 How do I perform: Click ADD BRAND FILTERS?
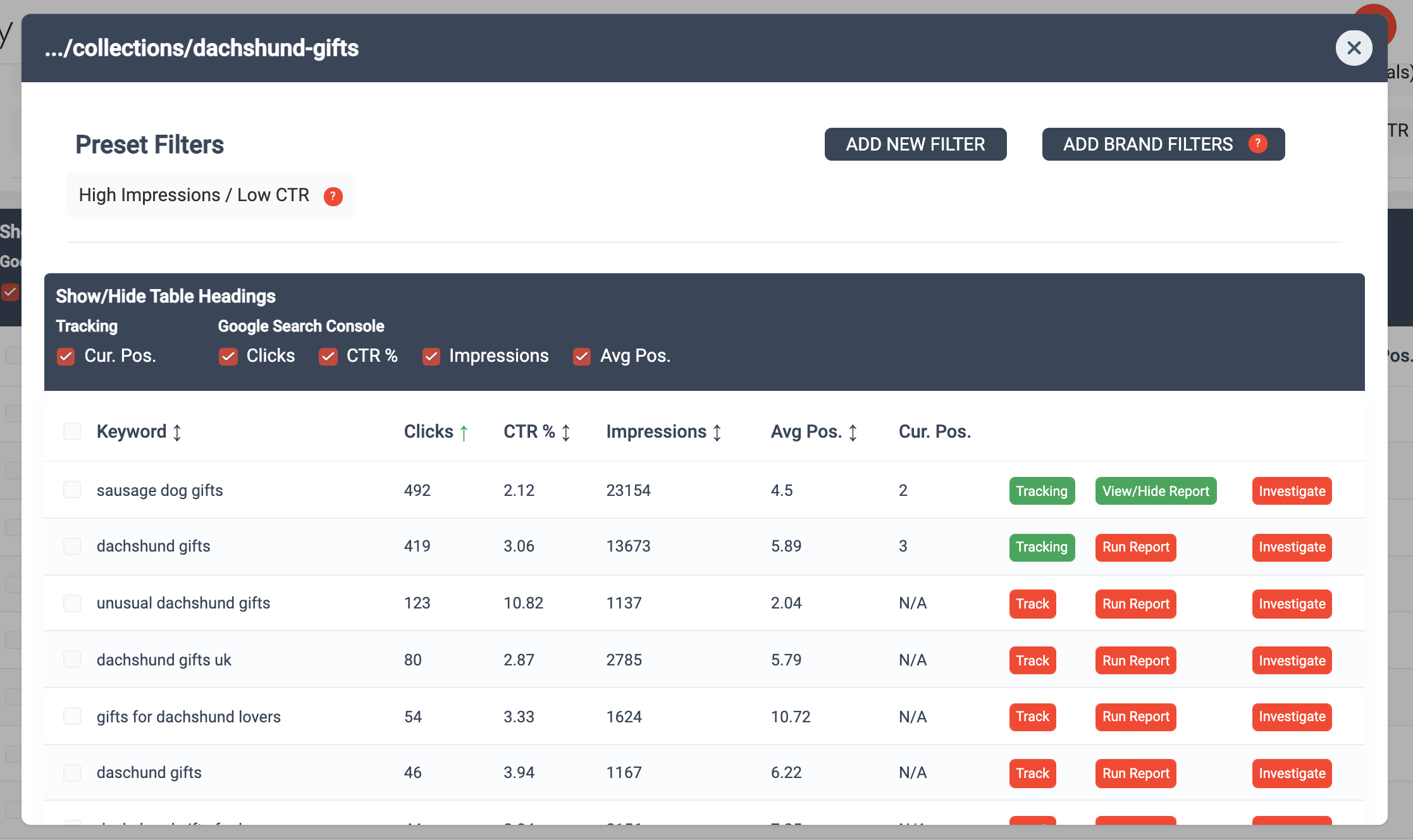click(1149, 144)
